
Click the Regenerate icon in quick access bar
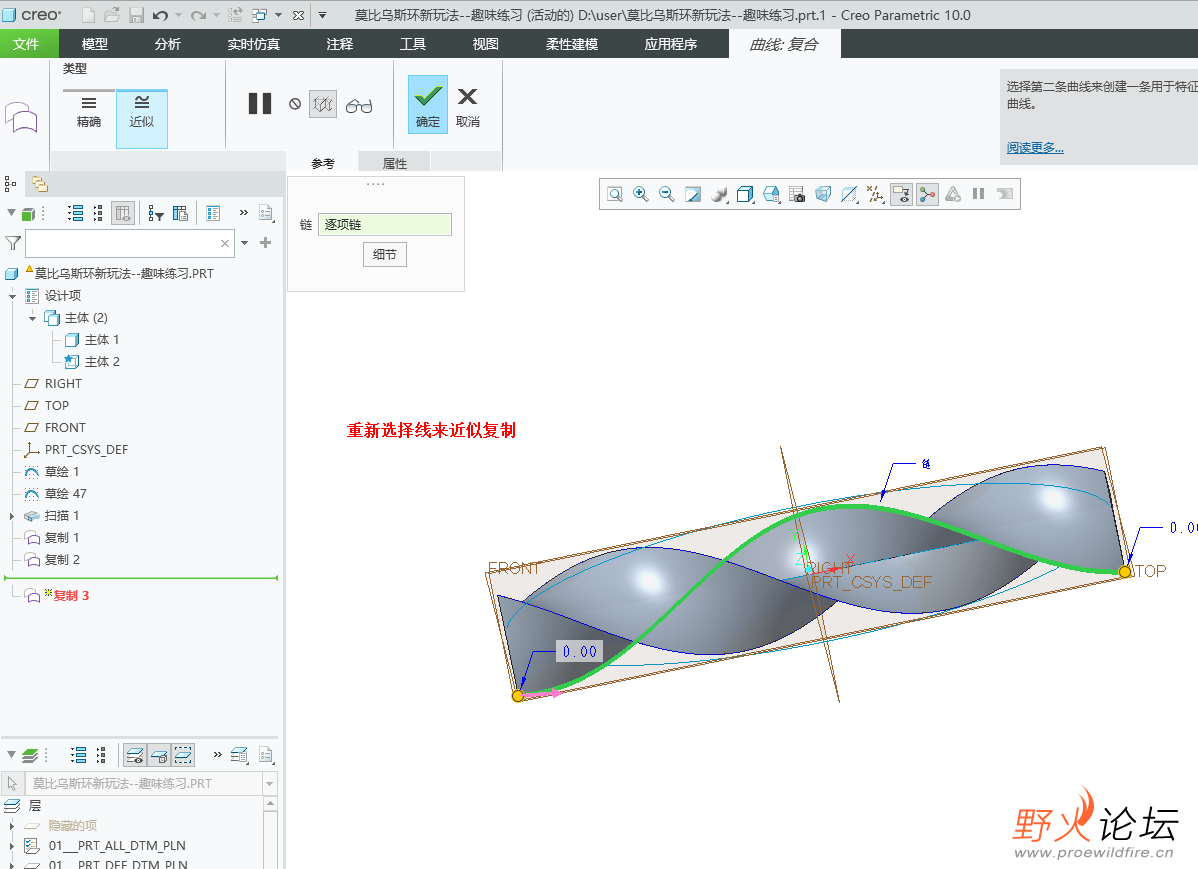[x=235, y=15]
